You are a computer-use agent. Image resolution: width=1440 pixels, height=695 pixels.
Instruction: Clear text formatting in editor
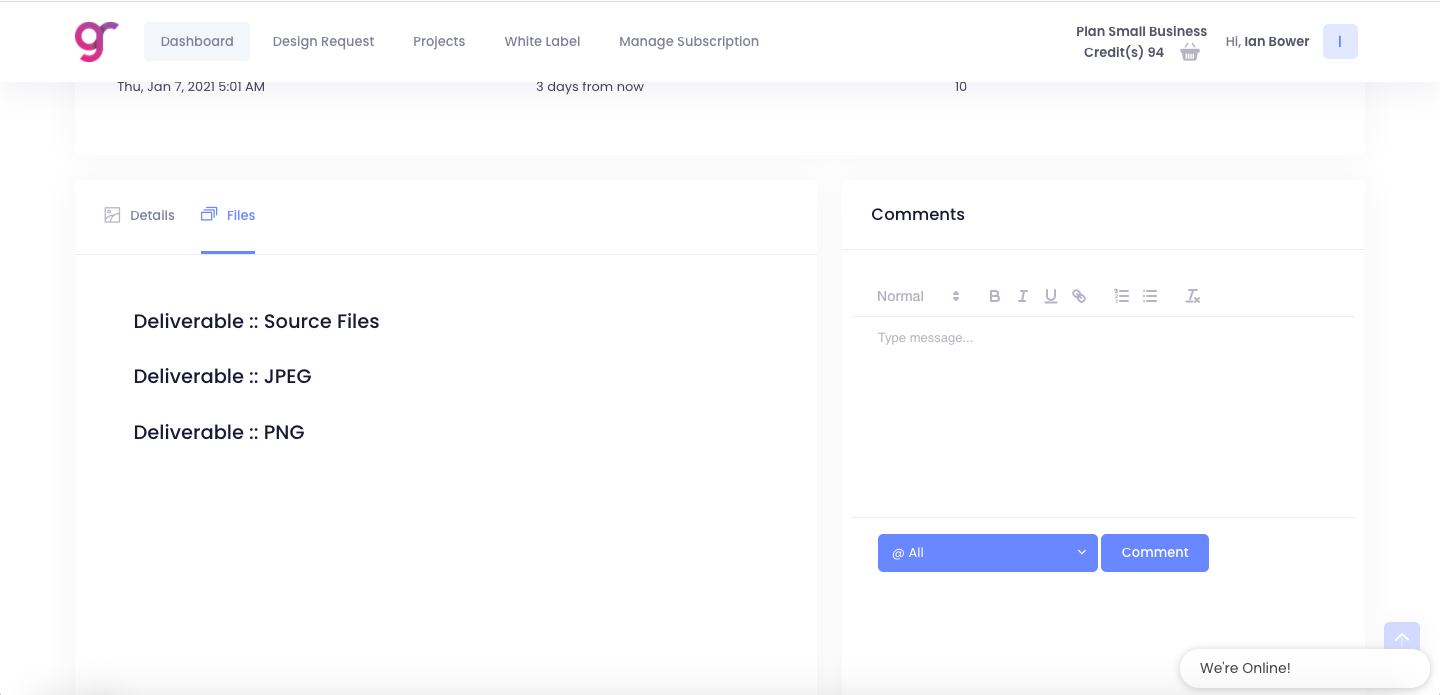[x=1193, y=296]
